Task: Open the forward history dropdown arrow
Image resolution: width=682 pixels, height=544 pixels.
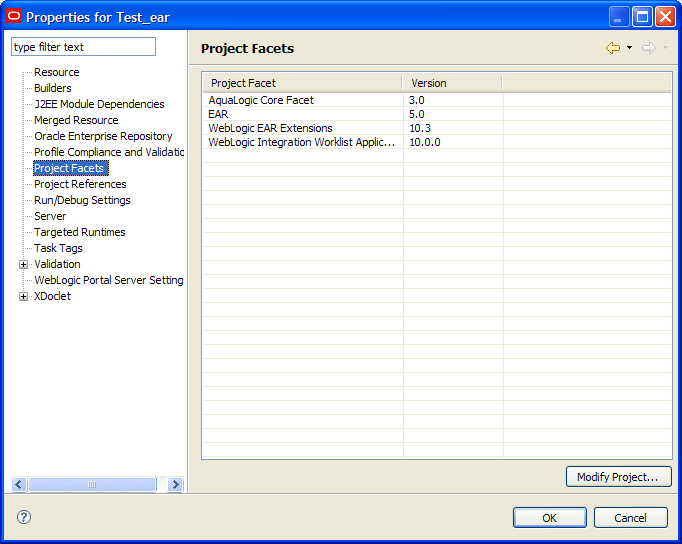Action: pos(665,48)
